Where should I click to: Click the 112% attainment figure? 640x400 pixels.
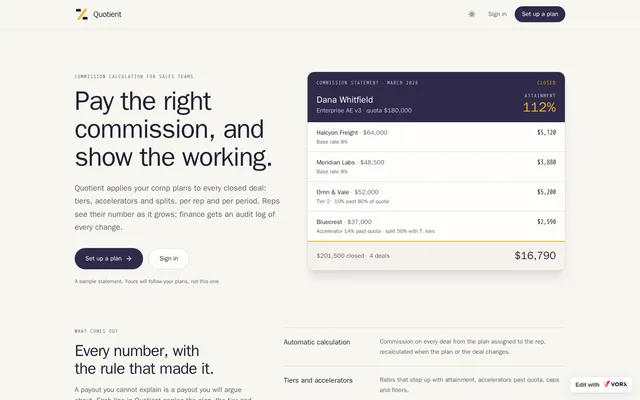tap(539, 107)
